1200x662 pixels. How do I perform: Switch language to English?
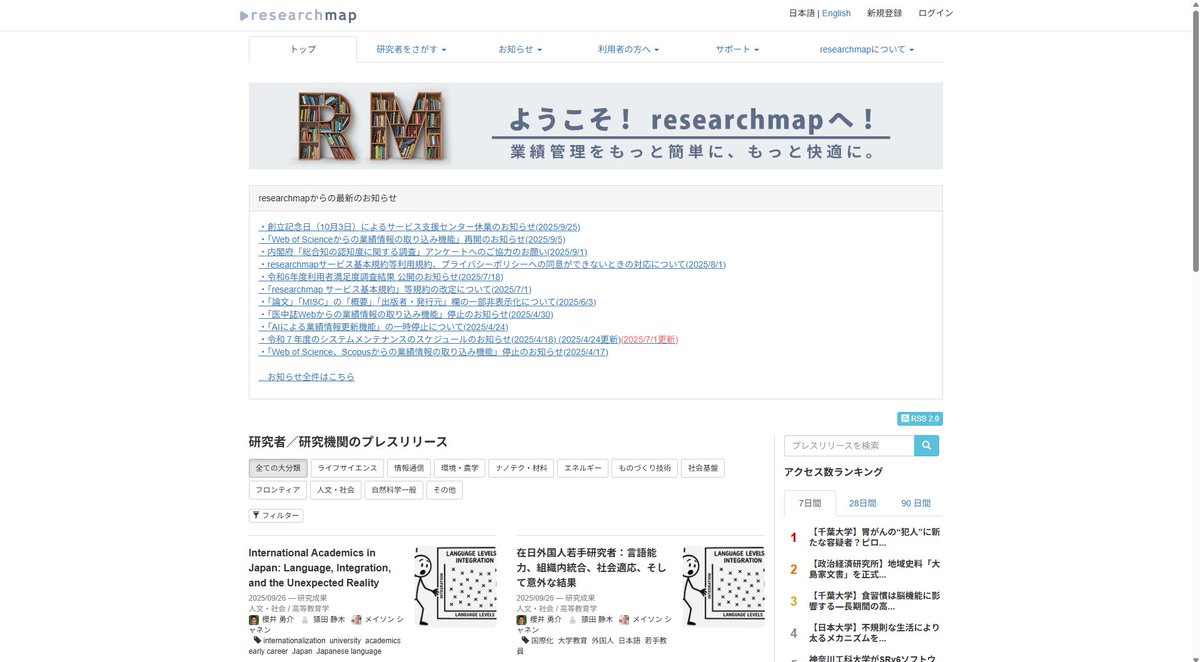coord(836,13)
